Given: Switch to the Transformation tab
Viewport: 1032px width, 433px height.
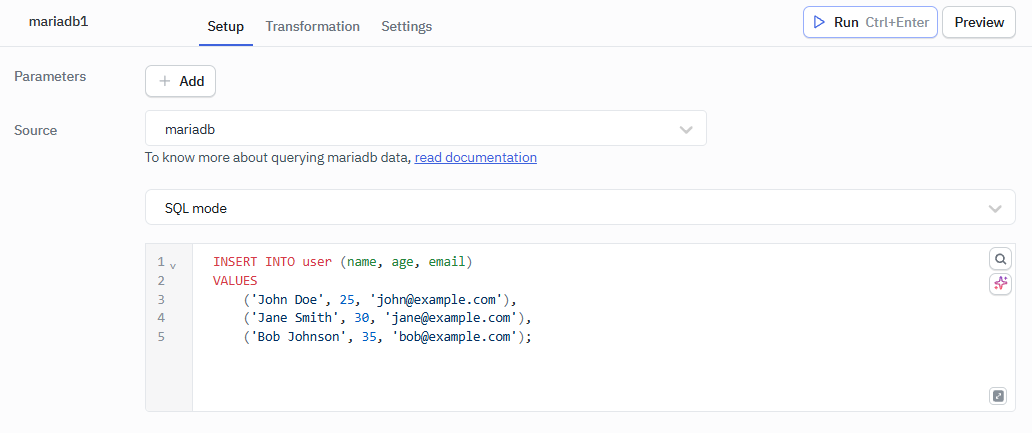Looking at the screenshot, I should pyautogui.click(x=312, y=26).
